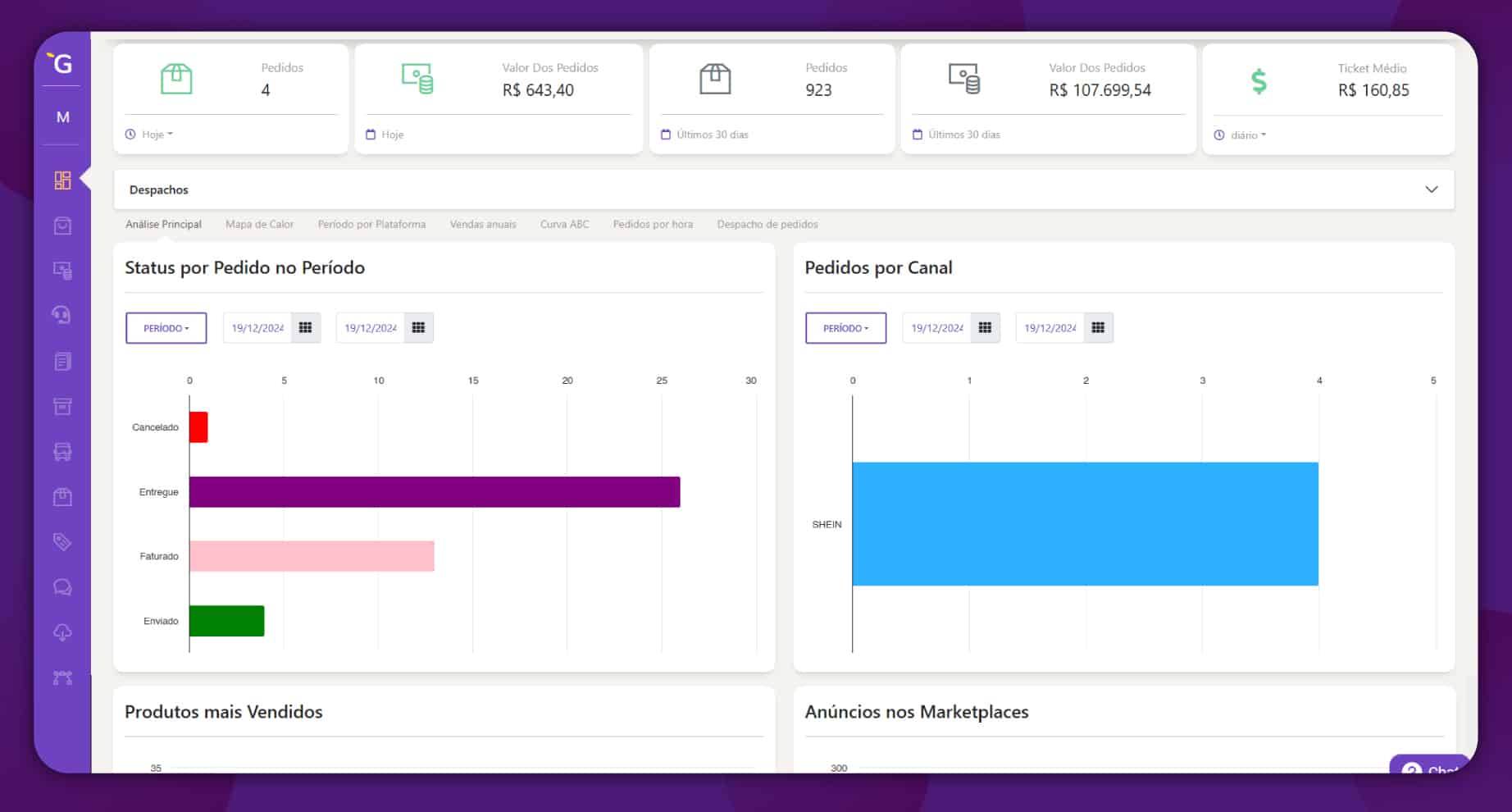Open calendar for Pedidos por Canal end date
The image size is (1512, 812).
click(1098, 328)
